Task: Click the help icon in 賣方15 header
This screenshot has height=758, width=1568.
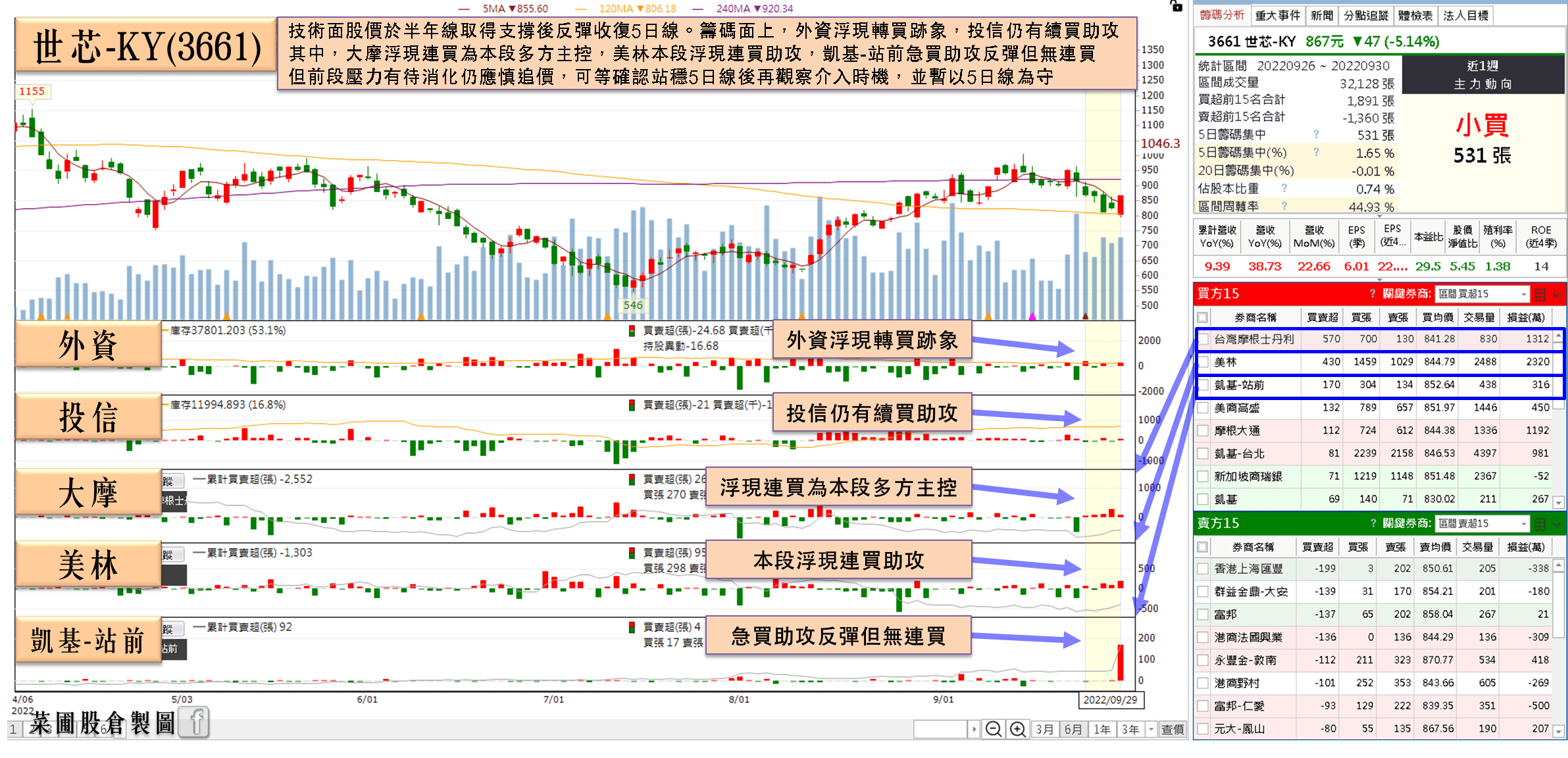Action: [x=1373, y=523]
